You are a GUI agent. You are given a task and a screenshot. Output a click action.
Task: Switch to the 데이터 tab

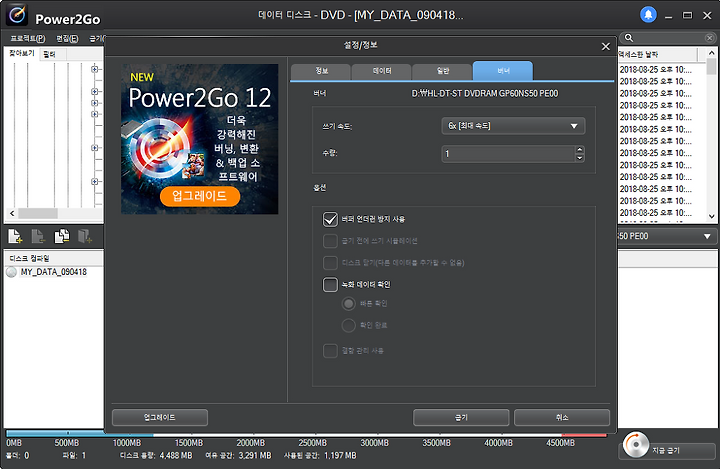(382, 71)
